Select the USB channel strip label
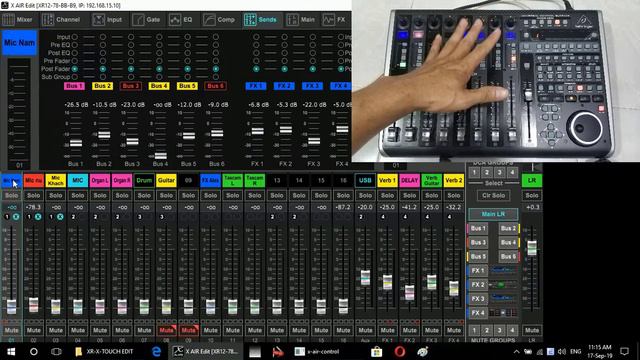640x360 pixels. (365, 180)
